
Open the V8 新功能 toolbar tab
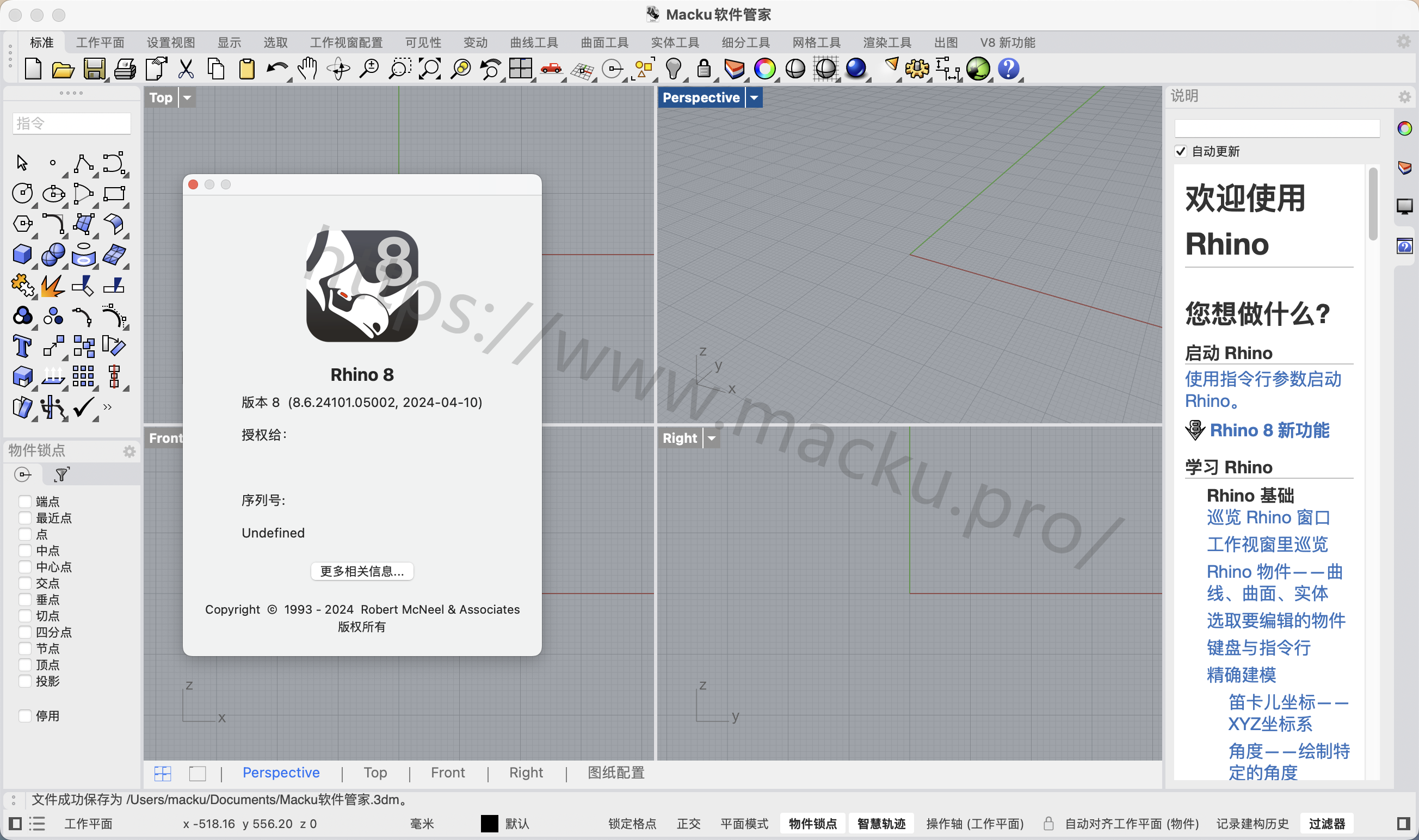1008,42
